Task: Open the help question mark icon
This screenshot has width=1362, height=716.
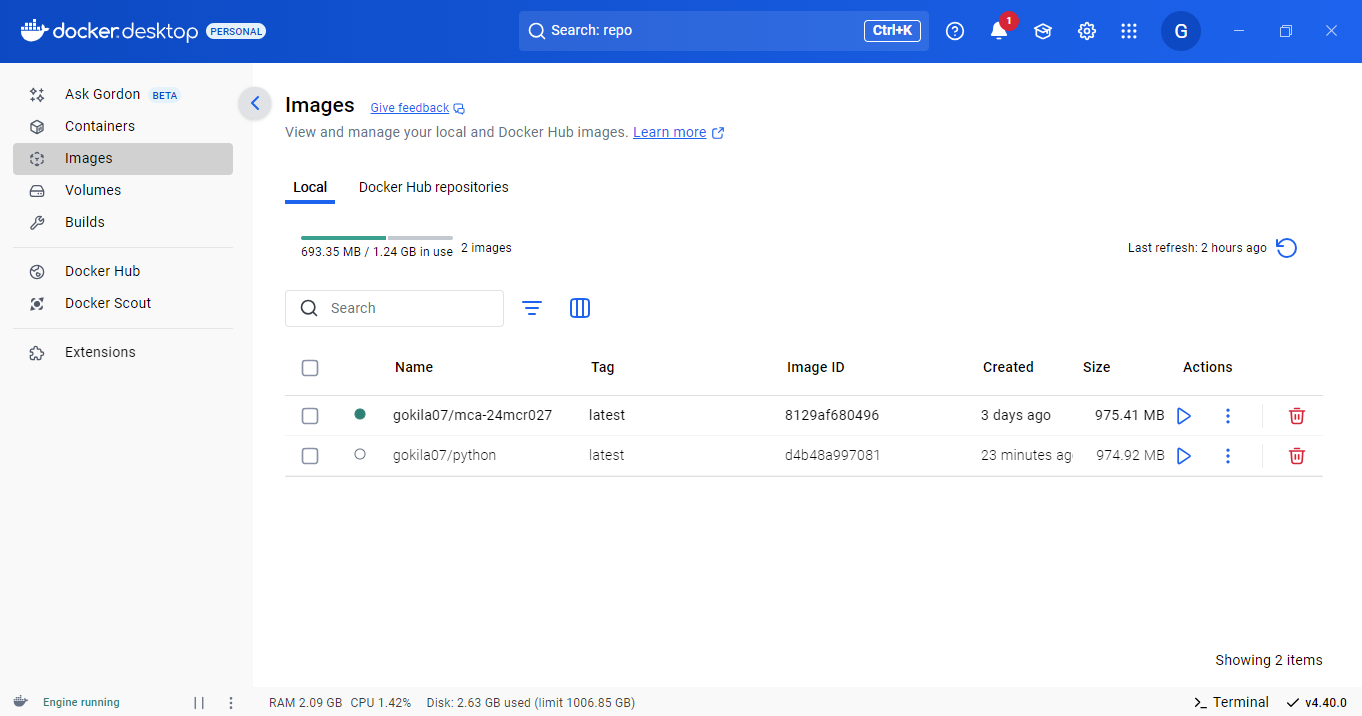Action: 955,31
